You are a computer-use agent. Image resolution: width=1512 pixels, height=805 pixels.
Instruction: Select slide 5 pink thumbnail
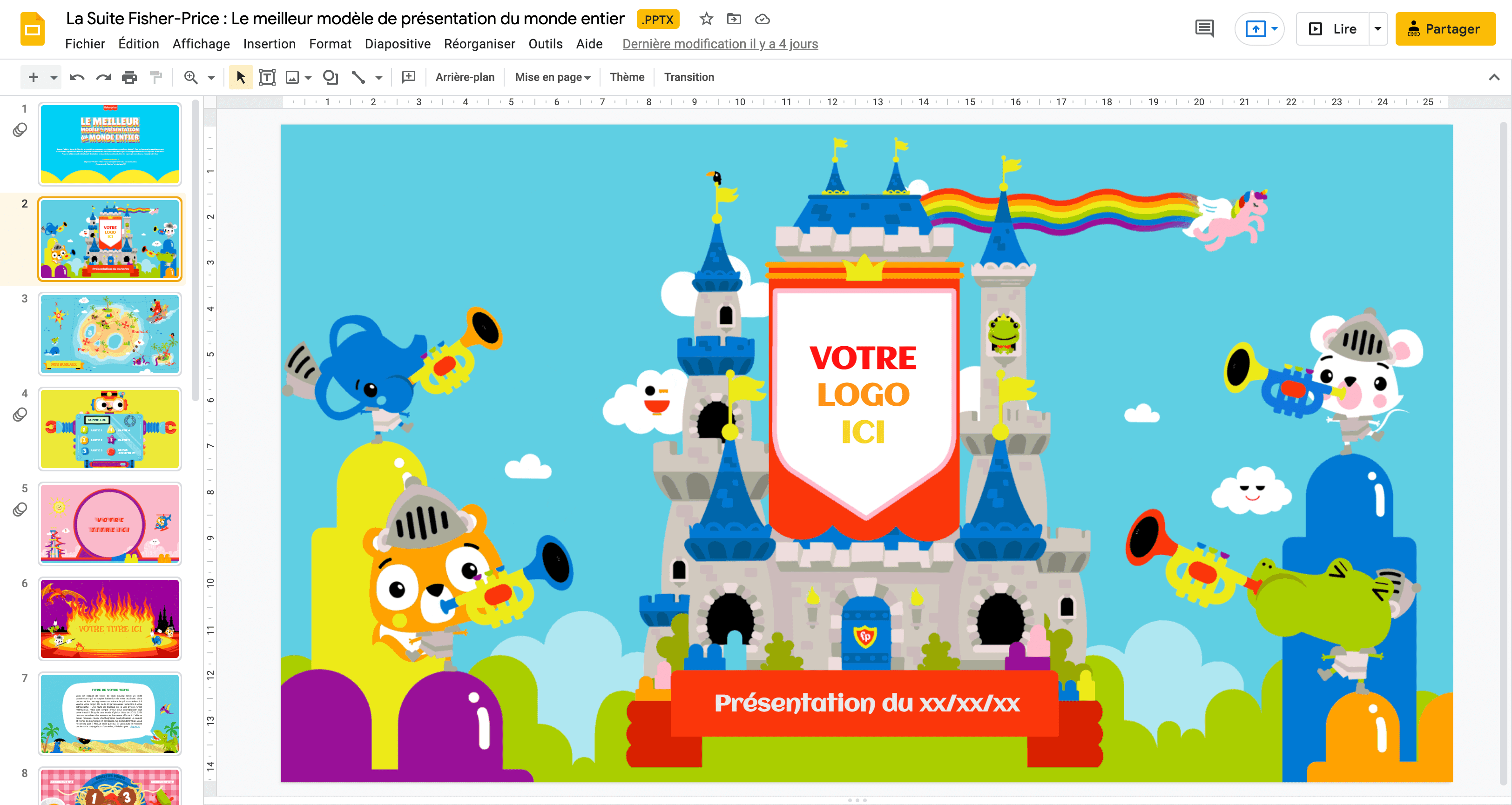(x=110, y=524)
